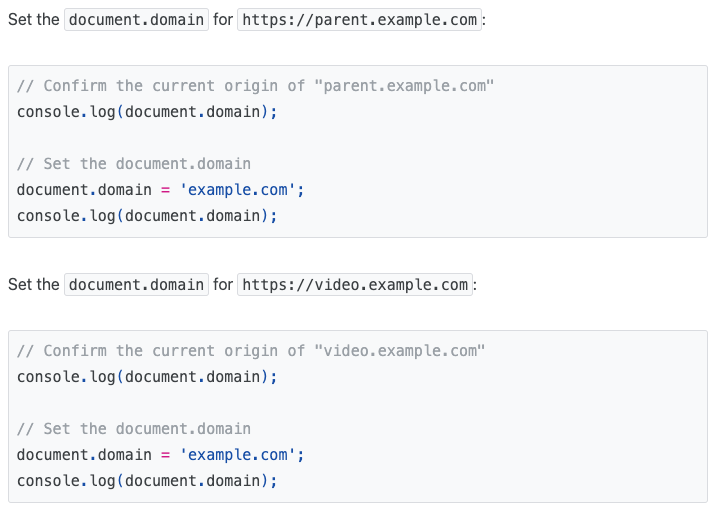
Task: Click first console.log line in the video code block
Action: (x=146, y=377)
